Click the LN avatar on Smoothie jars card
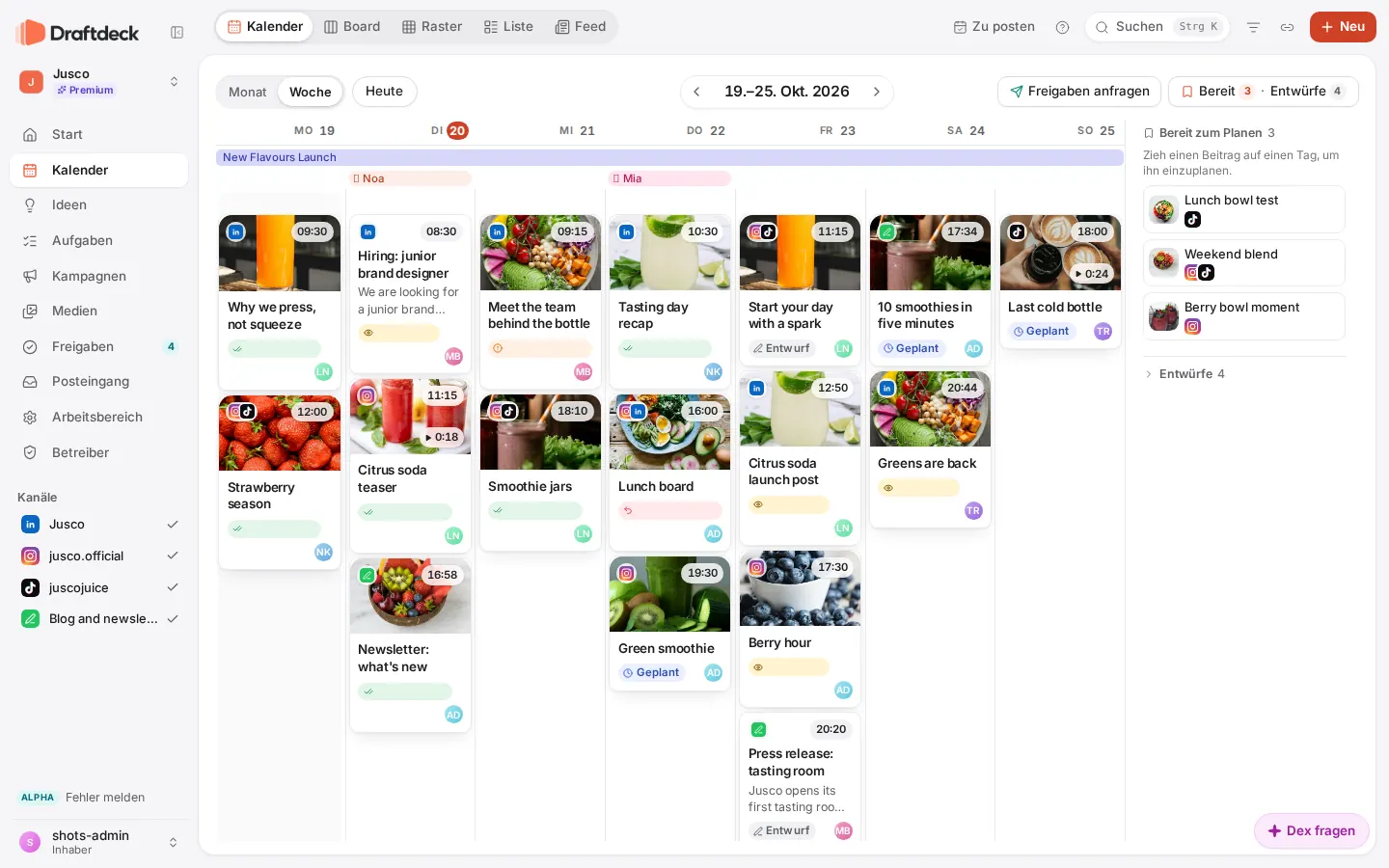 coord(584,534)
